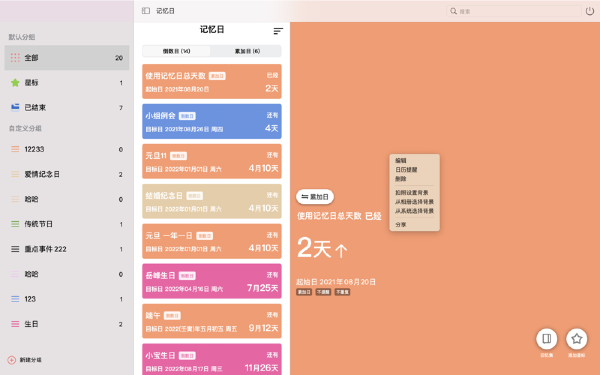Viewport: 600px width, 375px height.
Task: Click the 9月12天 value on 端午
Action: click(x=263, y=328)
